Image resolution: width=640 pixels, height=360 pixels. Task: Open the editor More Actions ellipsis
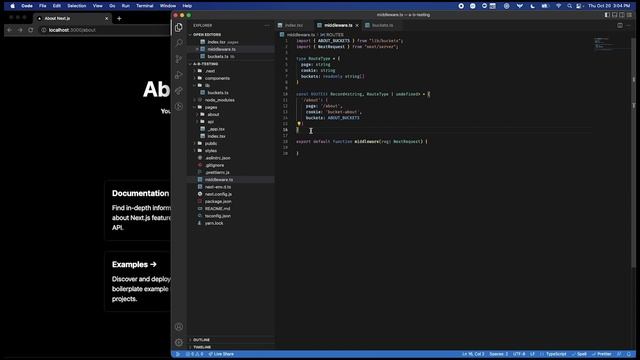(629, 25)
